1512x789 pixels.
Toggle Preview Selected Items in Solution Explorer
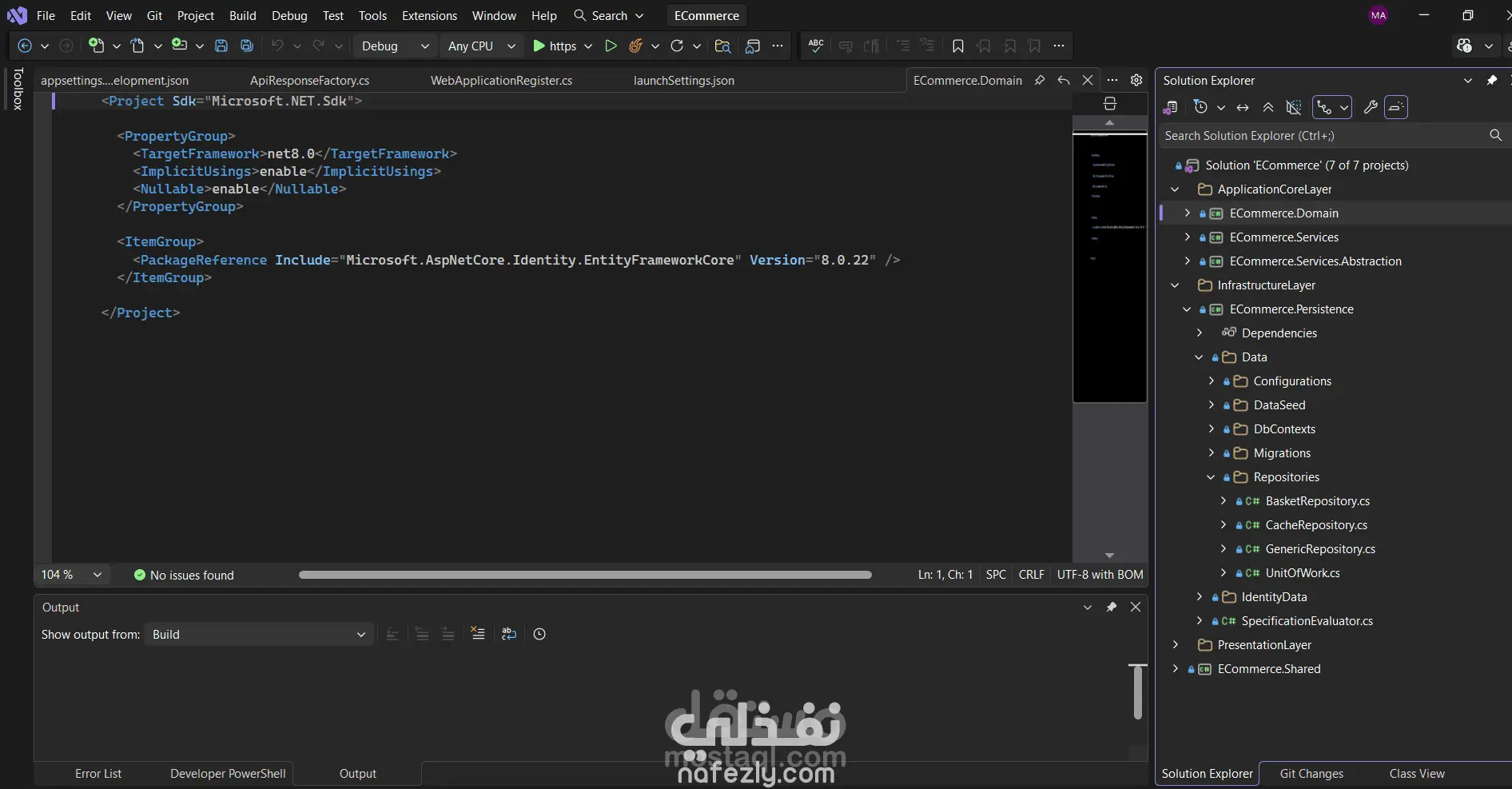1396,107
